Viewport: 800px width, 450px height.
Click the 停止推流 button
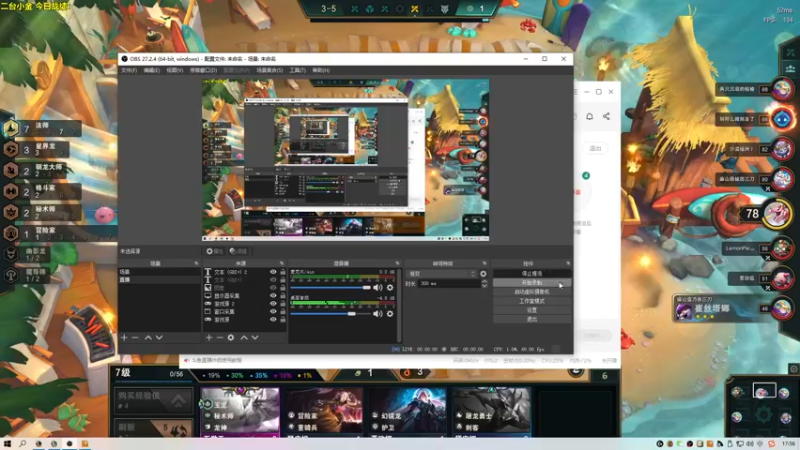[532, 273]
